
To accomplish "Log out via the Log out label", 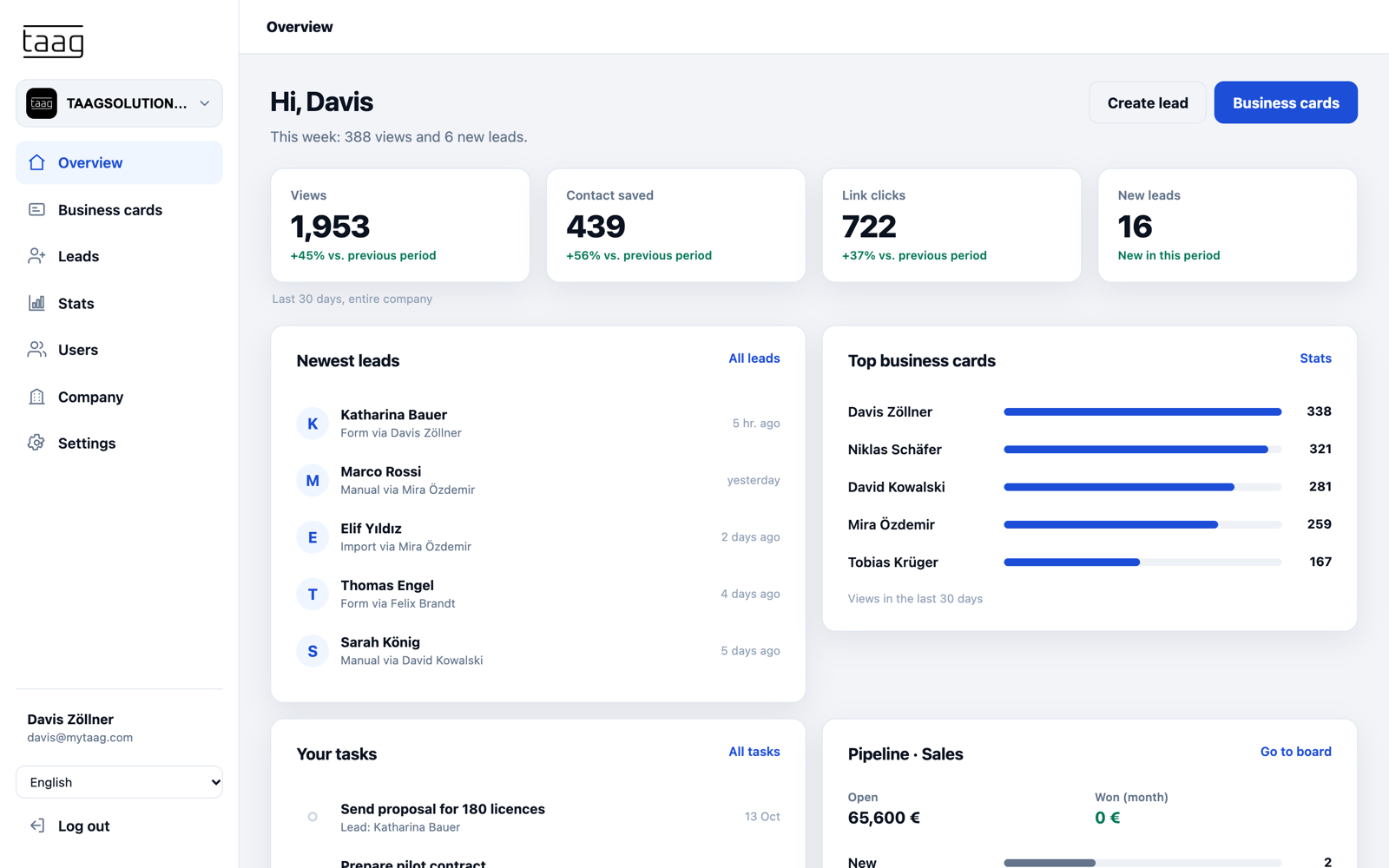I will tap(84, 826).
